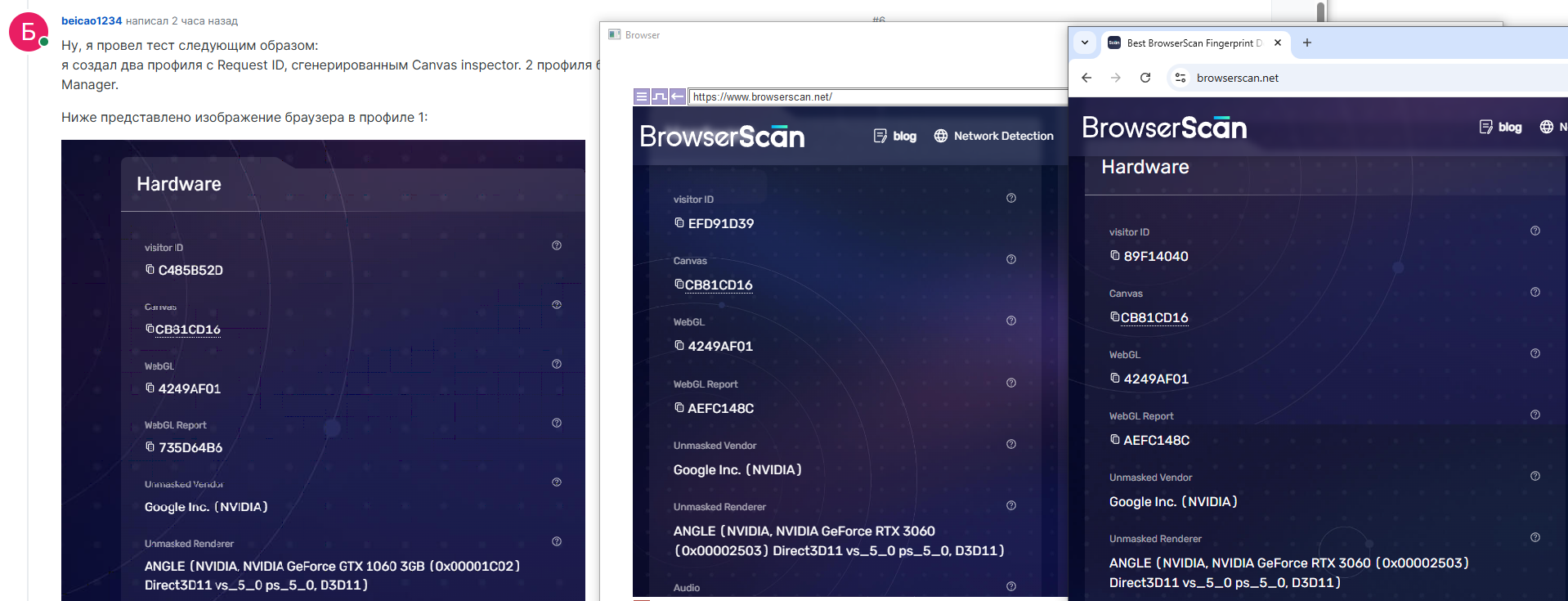Screen dimensions: 1568x601
Task: Copy visitor ID EFD91D39 via copy icon
Action: 679,222
